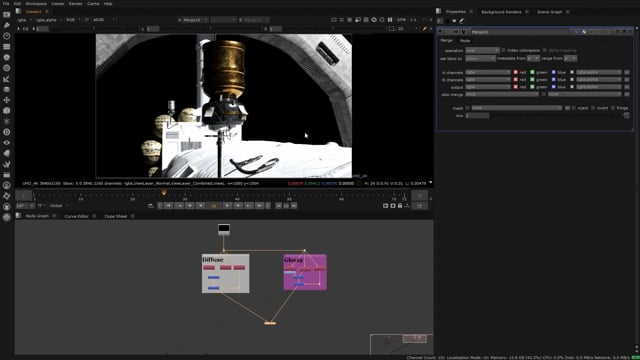Viewport: 640px width, 360px height.
Task: Open the 3D nodes cube icon
Action: click(7, 111)
